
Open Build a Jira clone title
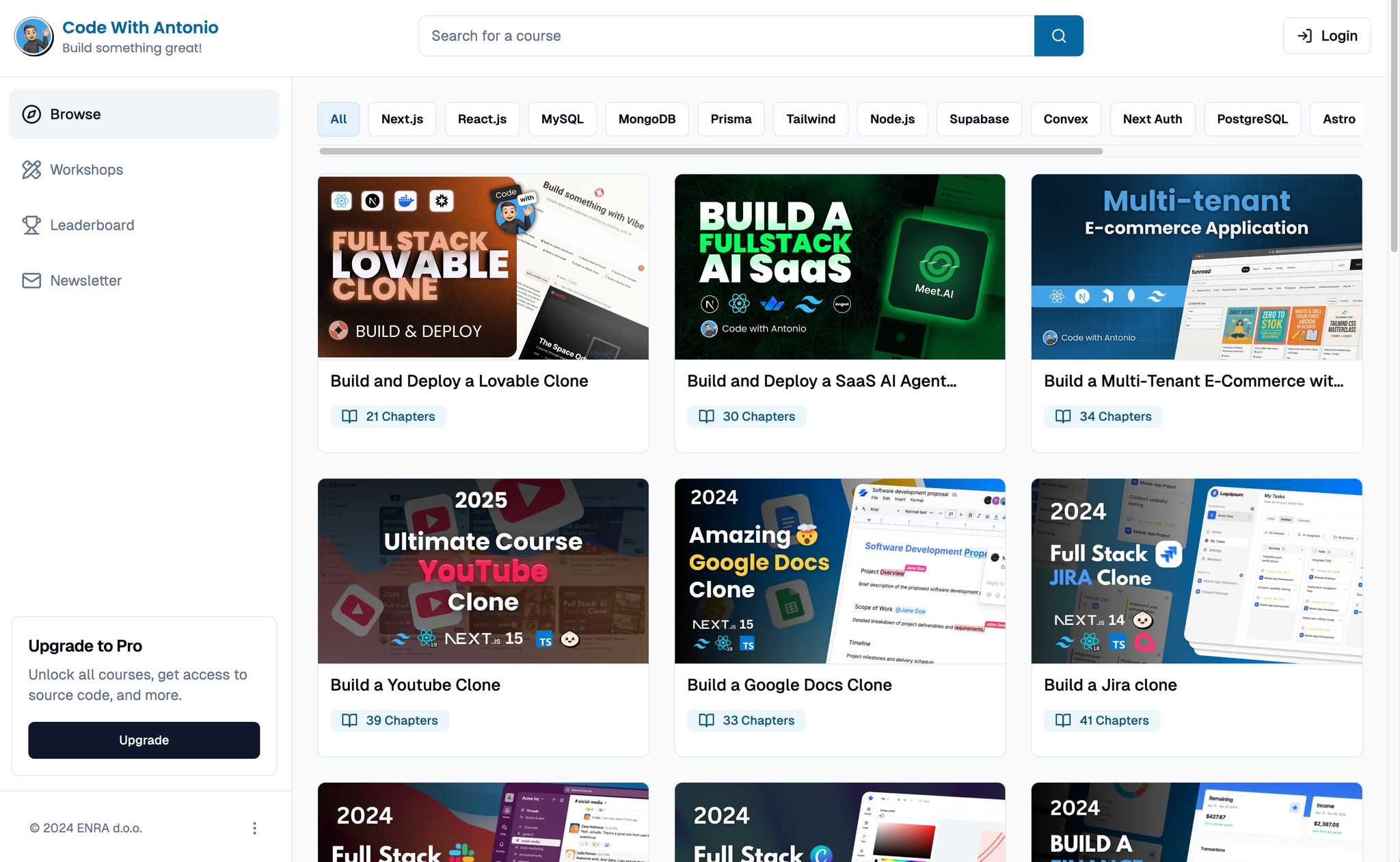tap(1111, 685)
